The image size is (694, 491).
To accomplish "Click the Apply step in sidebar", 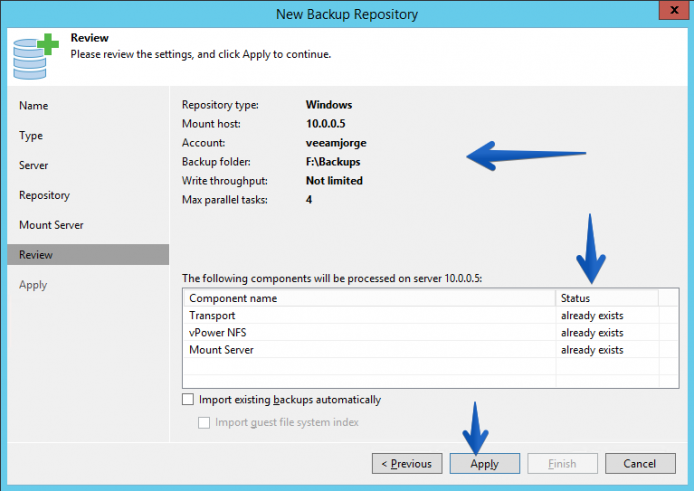I will click(33, 285).
